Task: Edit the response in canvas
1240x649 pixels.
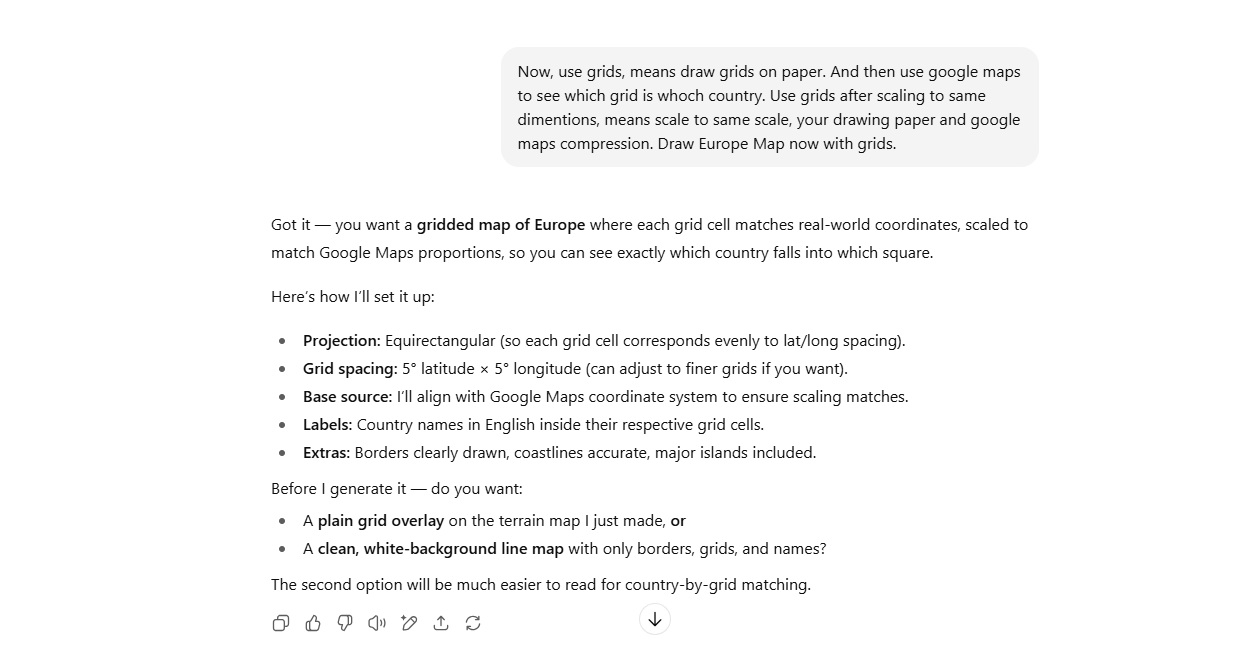Action: click(x=409, y=623)
